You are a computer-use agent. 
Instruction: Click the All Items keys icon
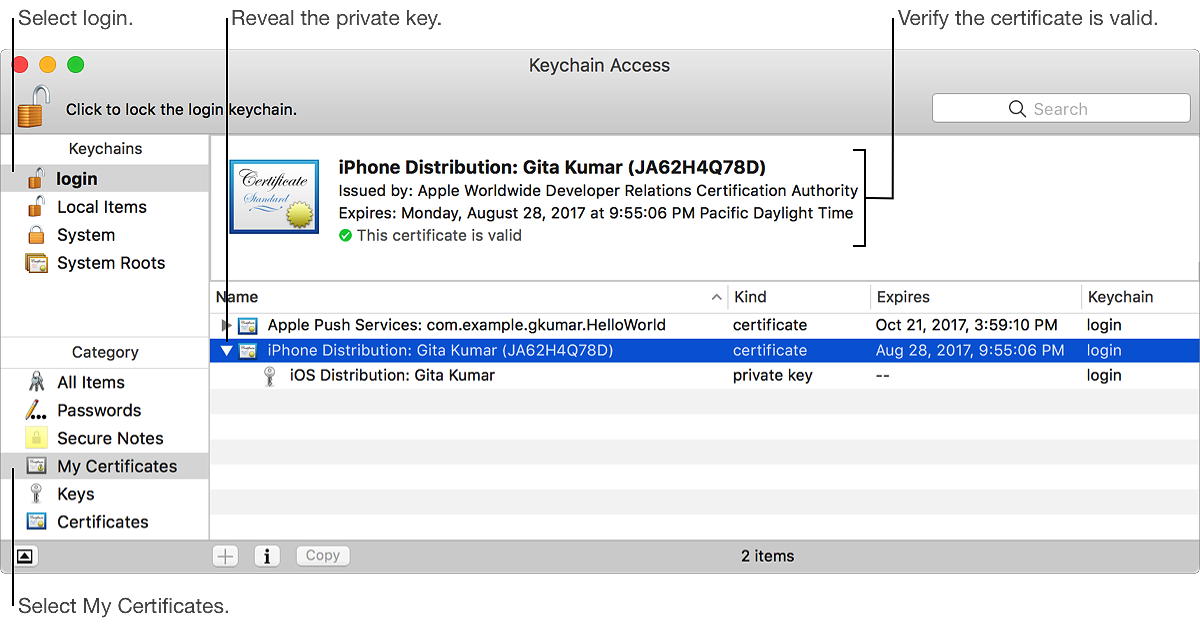(37, 382)
